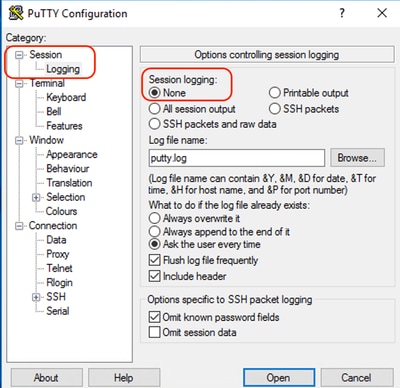Click the question mark help icon

click(342, 13)
